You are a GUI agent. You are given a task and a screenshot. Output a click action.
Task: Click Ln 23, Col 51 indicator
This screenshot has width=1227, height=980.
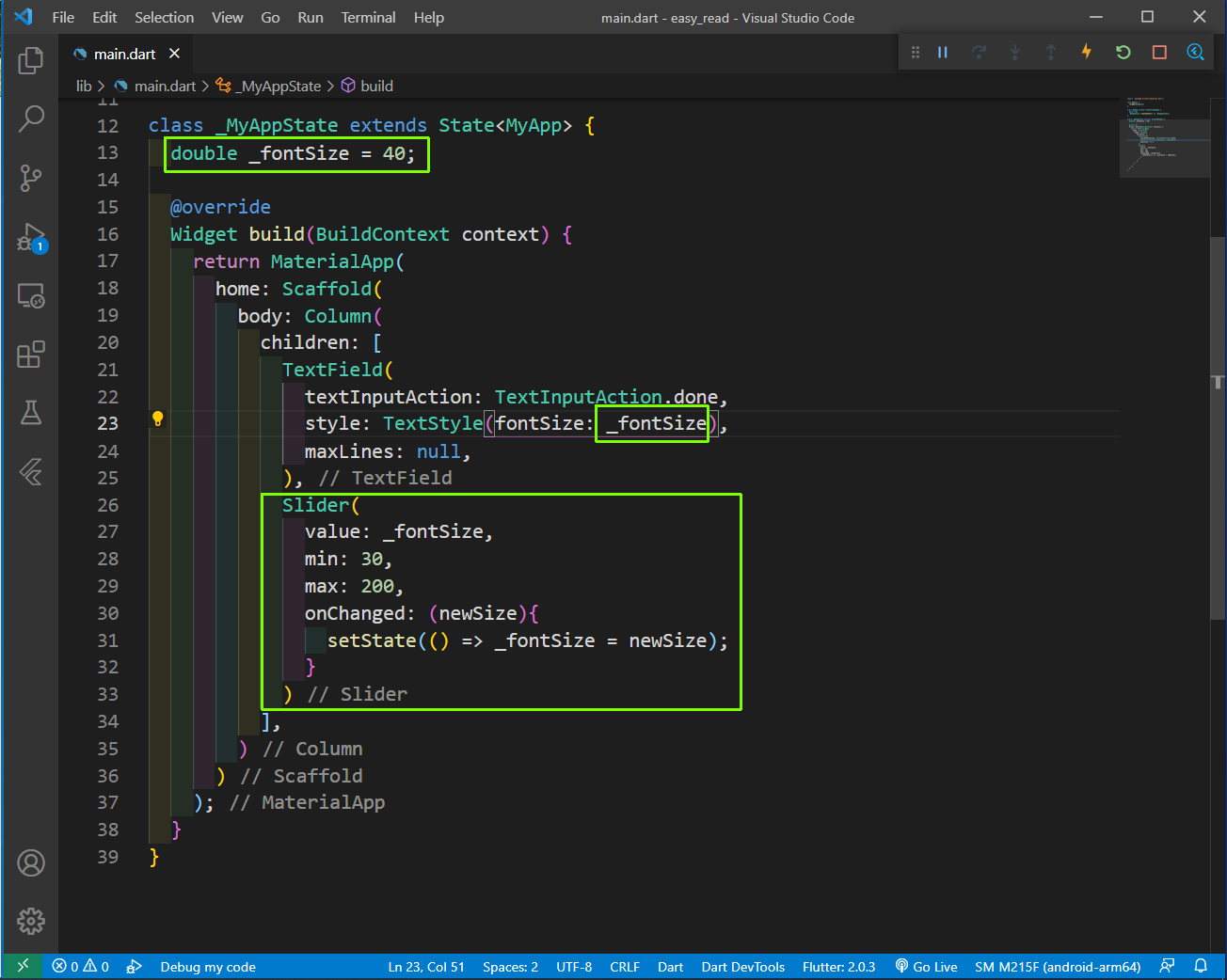coord(426,967)
